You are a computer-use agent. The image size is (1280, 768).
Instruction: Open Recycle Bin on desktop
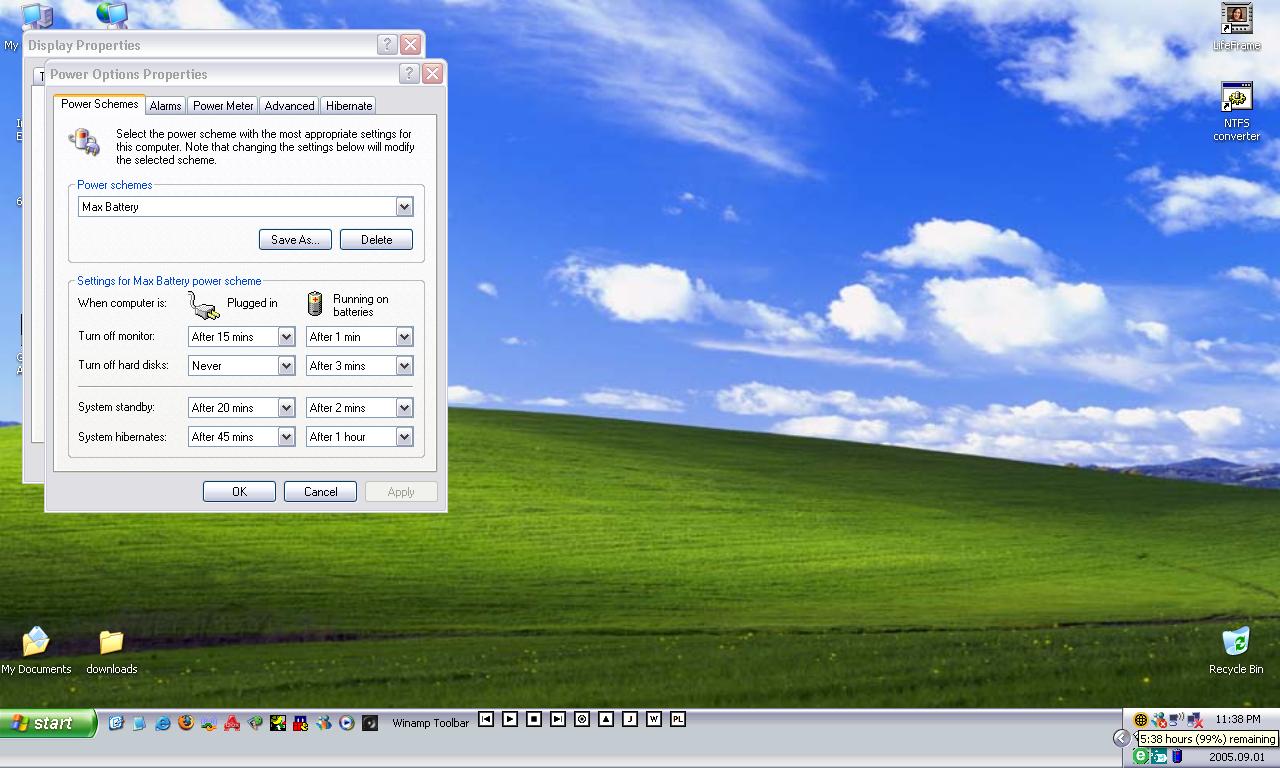[1236, 651]
